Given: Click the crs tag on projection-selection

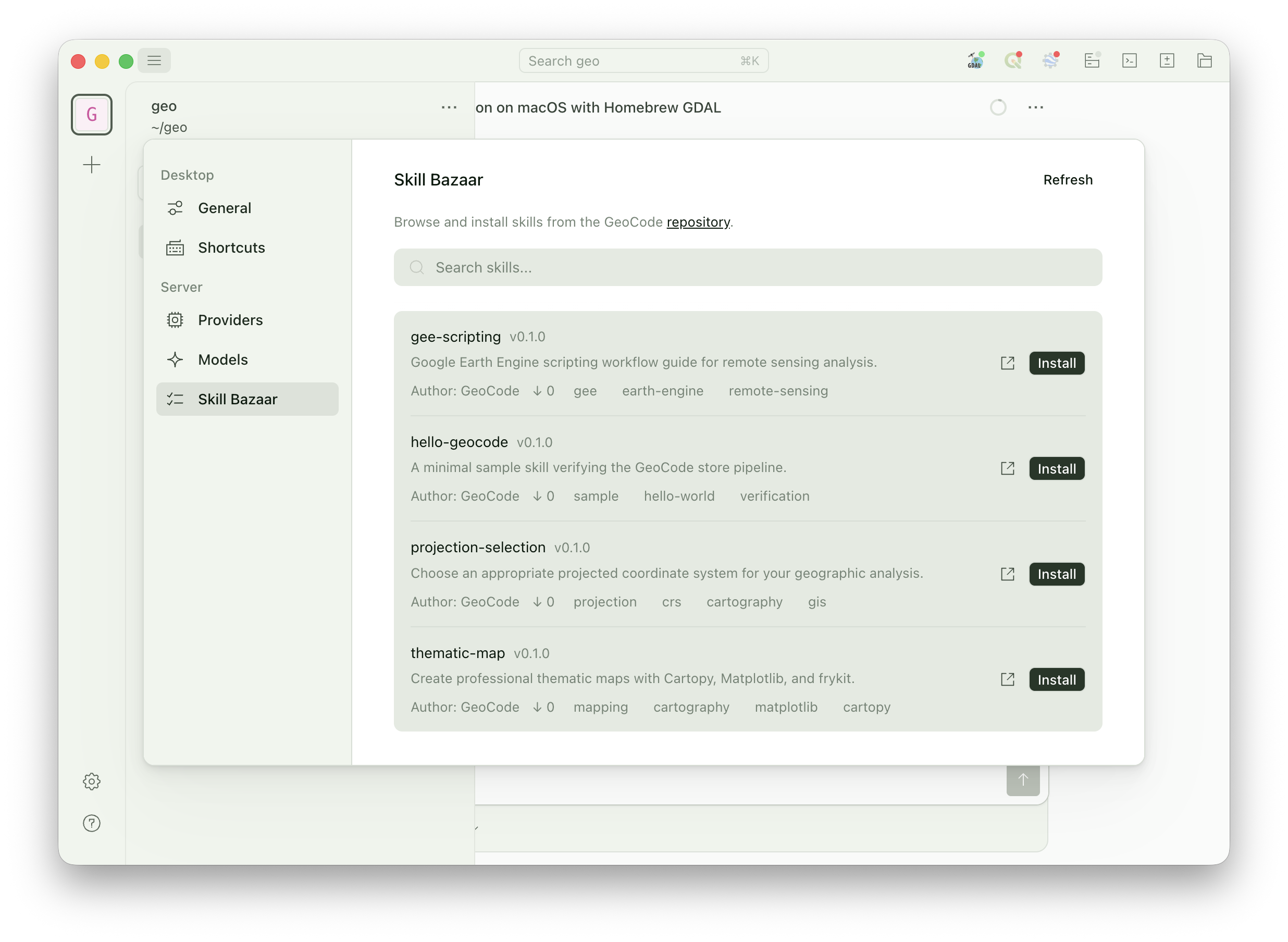Looking at the screenshot, I should point(672,602).
